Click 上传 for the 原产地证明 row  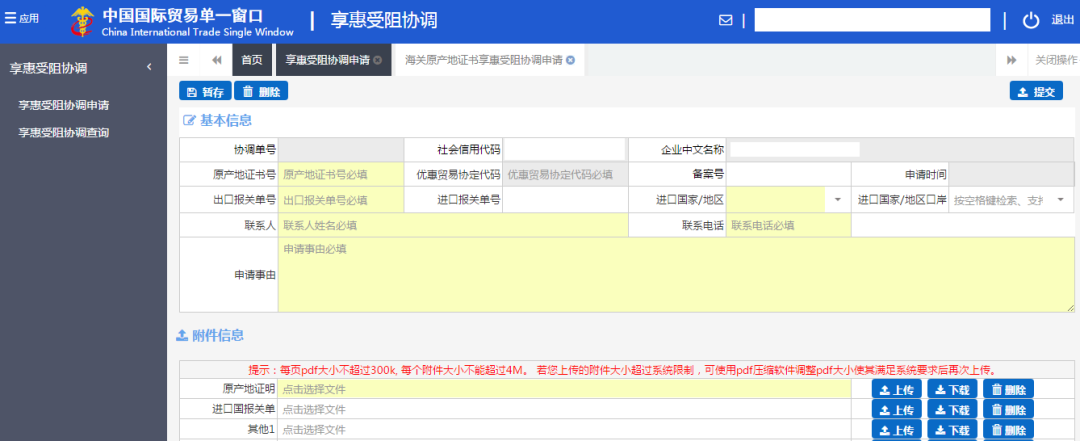pos(896,389)
